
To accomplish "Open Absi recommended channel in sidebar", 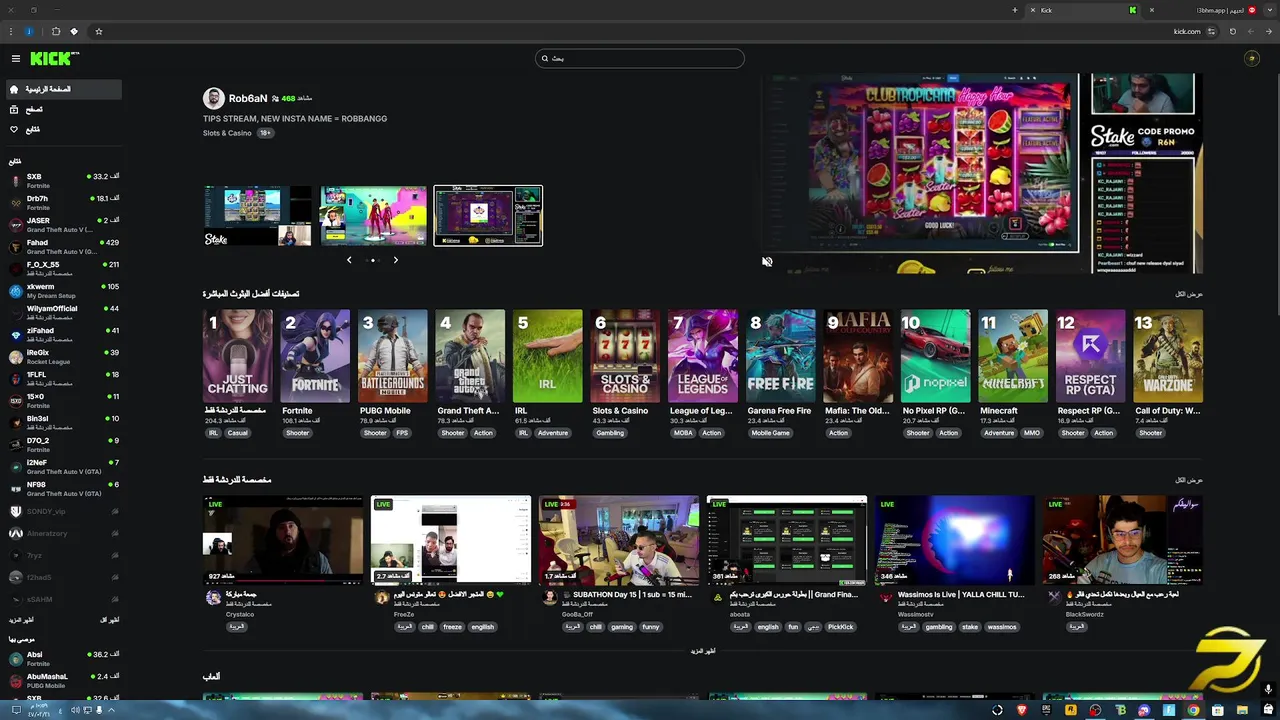I will point(64,659).
